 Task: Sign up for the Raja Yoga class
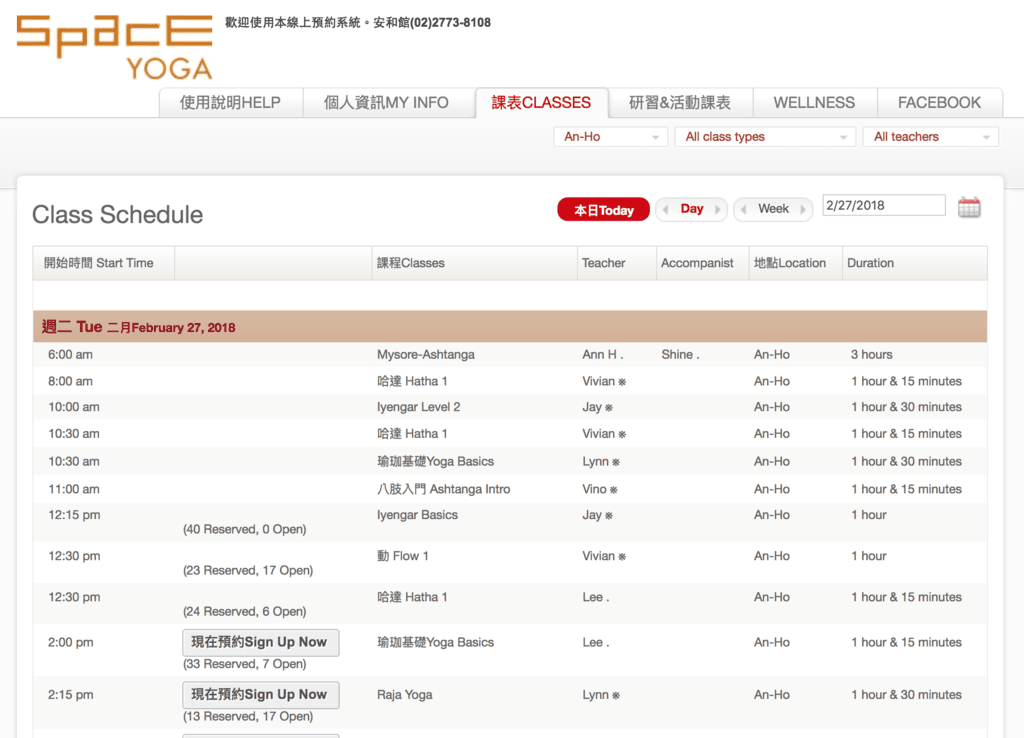point(260,694)
